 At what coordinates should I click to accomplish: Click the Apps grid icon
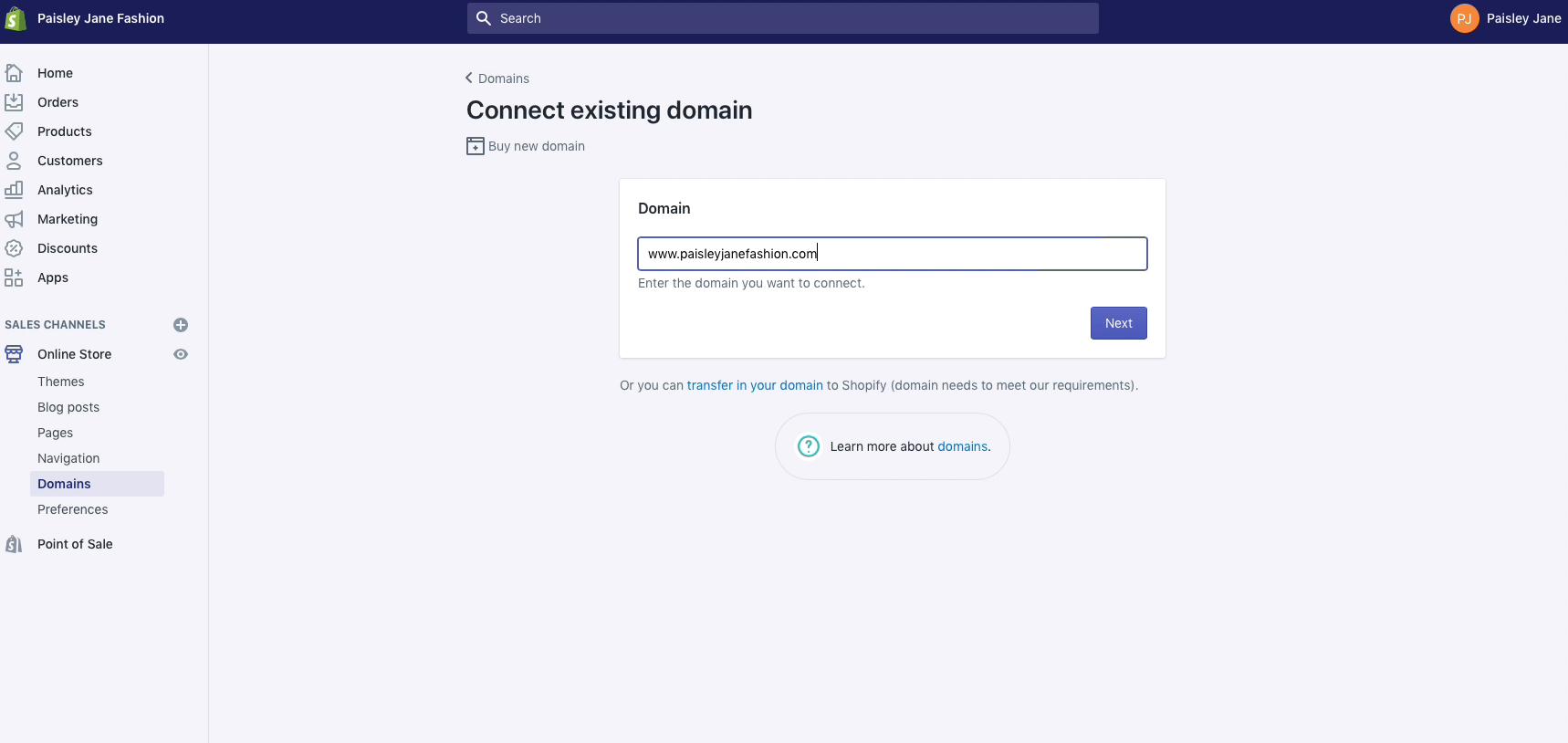[x=14, y=277]
